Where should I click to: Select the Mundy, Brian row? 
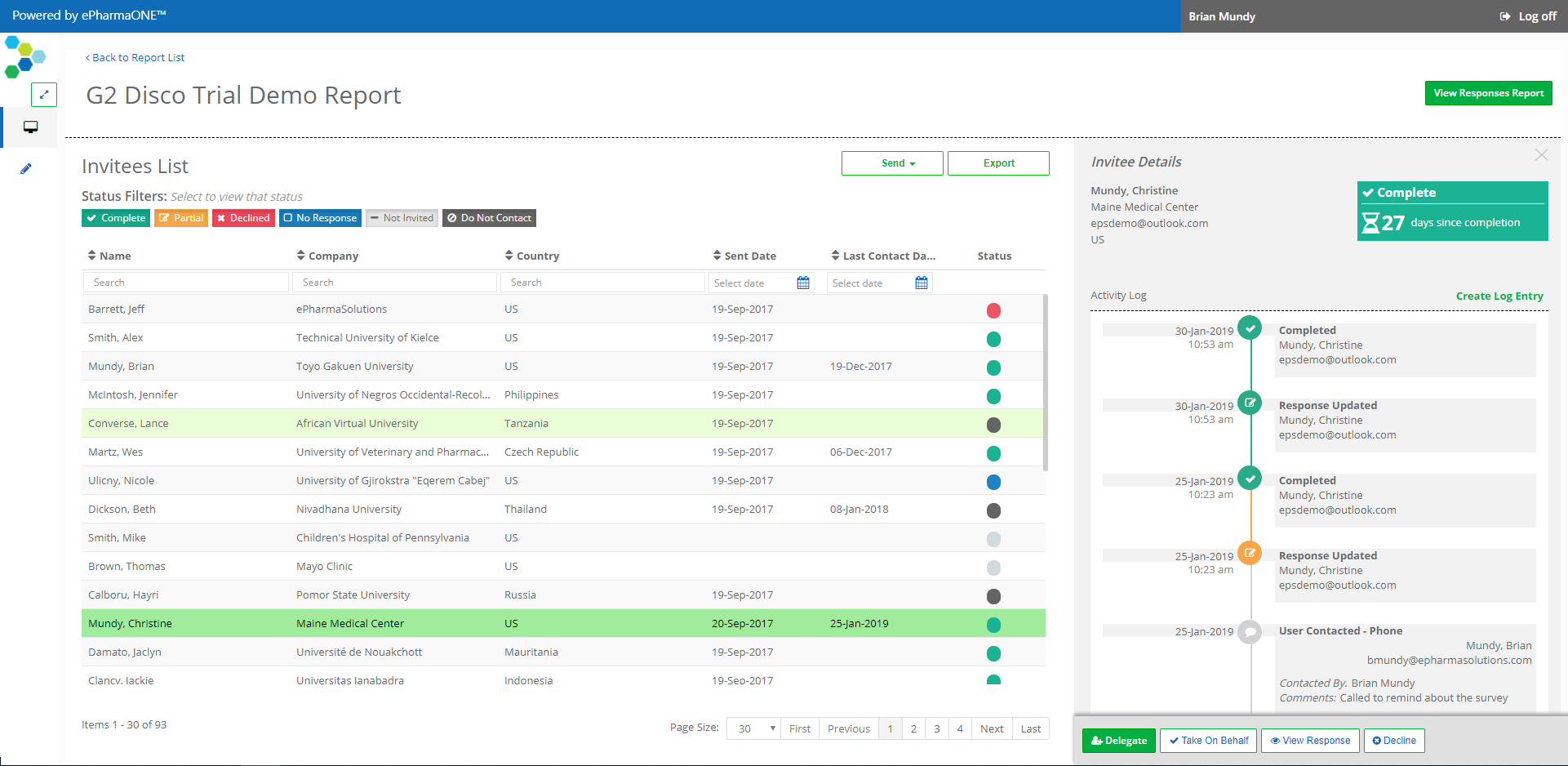563,366
